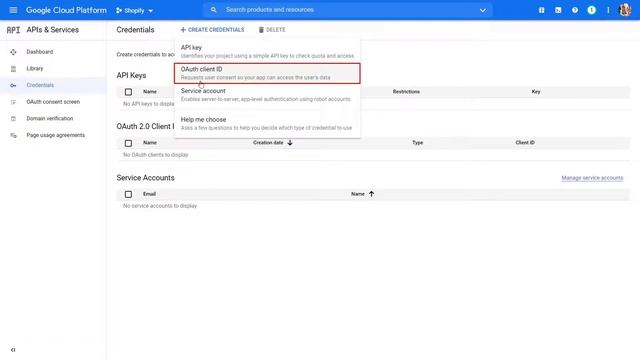This screenshot has width=640, height=360.
Task: Click the API logo beside APIs & Services
Action: coord(13,30)
